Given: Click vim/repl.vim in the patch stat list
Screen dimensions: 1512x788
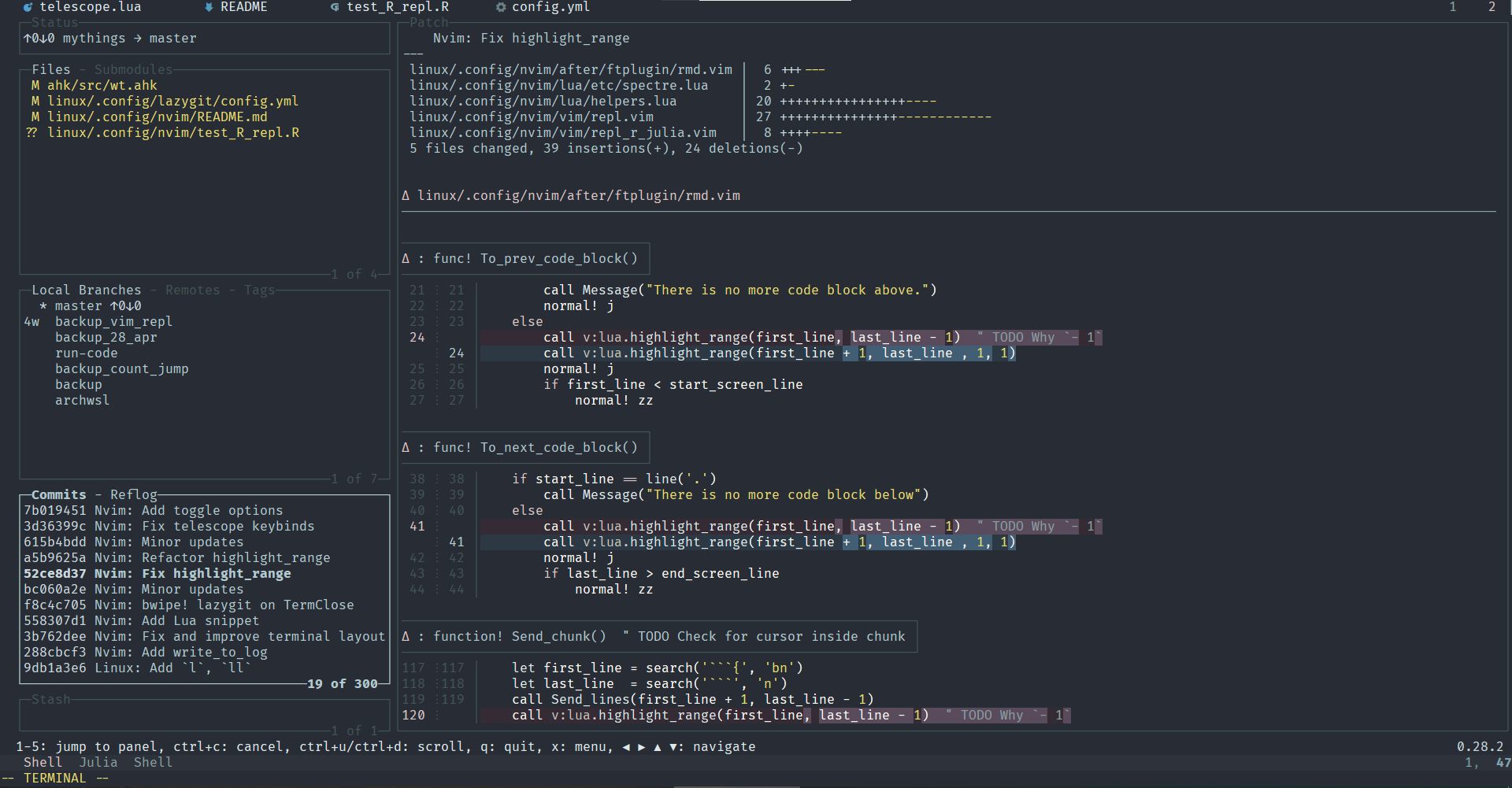Looking at the screenshot, I should pyautogui.click(x=531, y=117).
